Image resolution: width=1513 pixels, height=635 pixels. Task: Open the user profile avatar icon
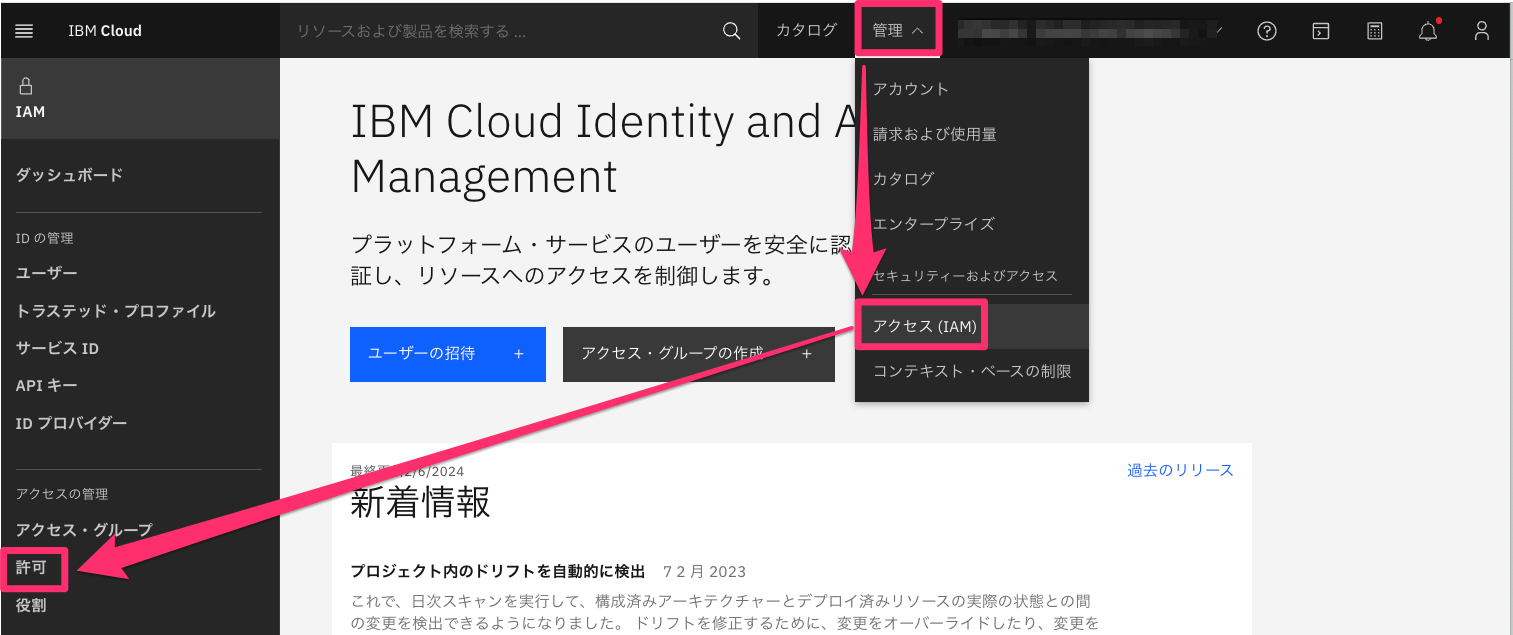pyautogui.click(x=1482, y=31)
